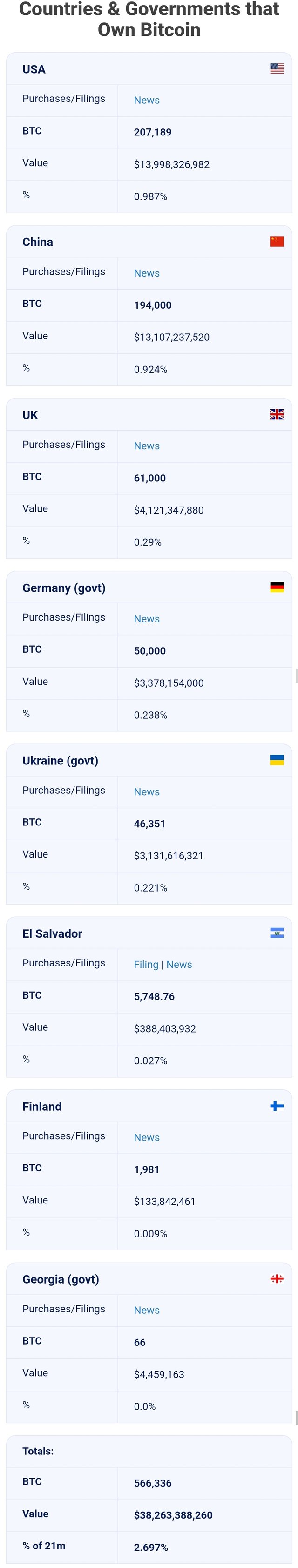The image size is (298, 1568).
Task: Open Ukraine (govt) News link
Action: [x=147, y=792]
